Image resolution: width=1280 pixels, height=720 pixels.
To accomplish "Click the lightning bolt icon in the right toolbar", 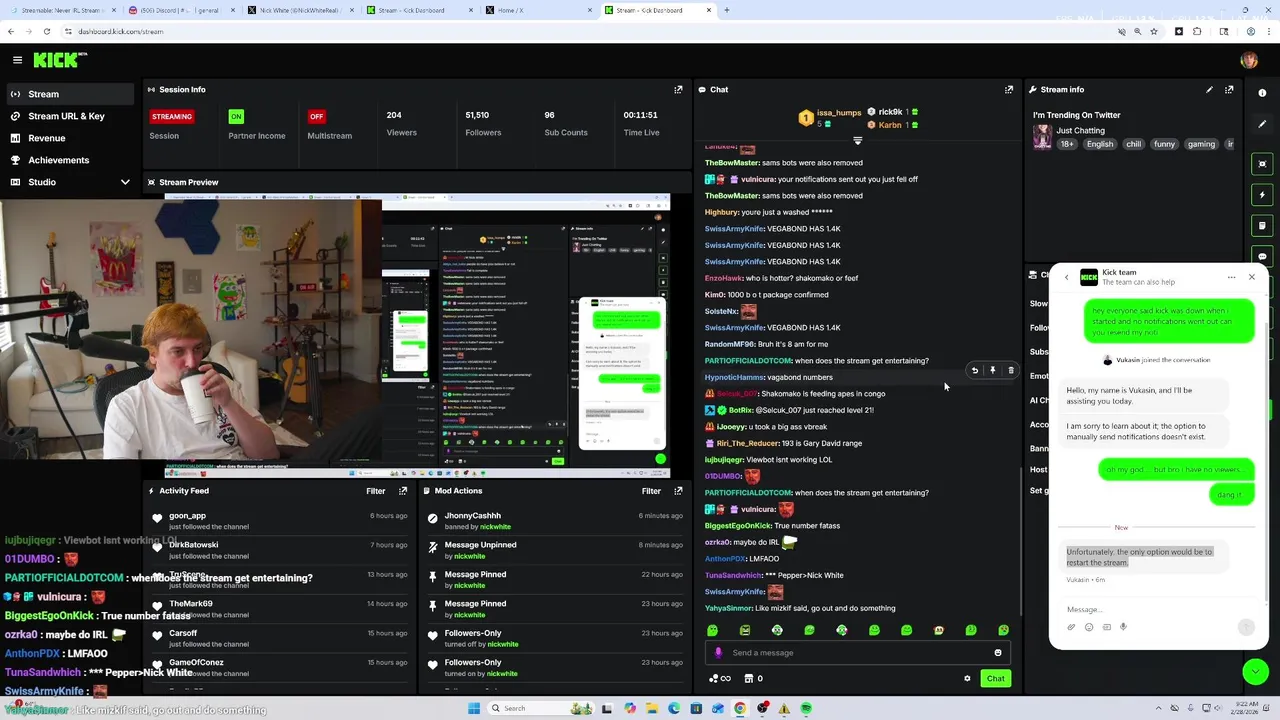I will pos(1262,195).
